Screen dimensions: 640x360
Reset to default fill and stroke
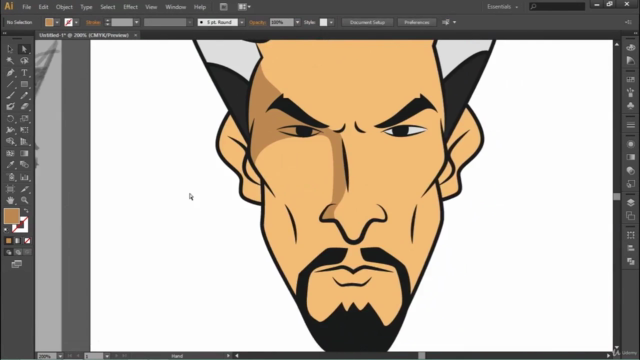(x=6, y=230)
